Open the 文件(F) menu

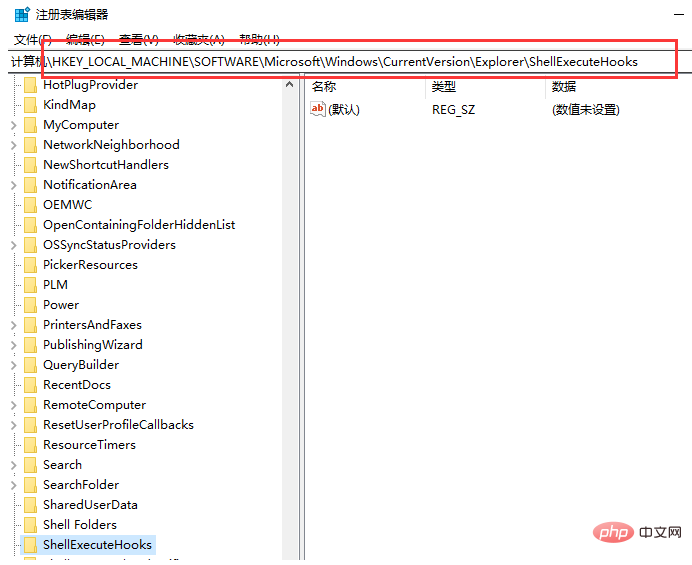33,40
